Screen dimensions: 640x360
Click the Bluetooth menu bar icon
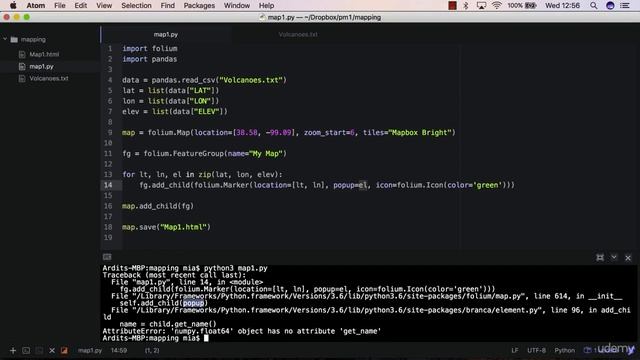[x=466, y=5]
